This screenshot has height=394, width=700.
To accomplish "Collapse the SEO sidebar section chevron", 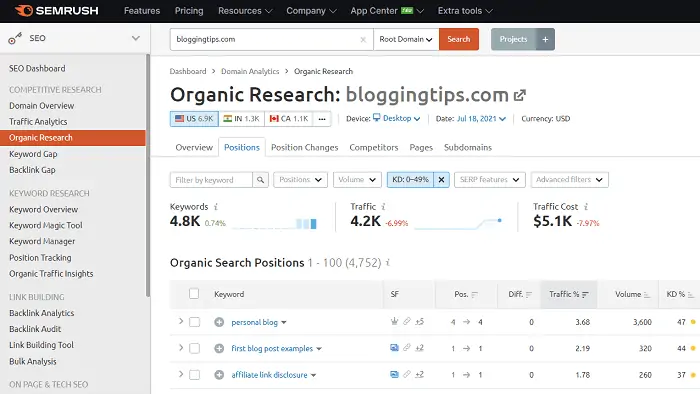I will point(136,38).
